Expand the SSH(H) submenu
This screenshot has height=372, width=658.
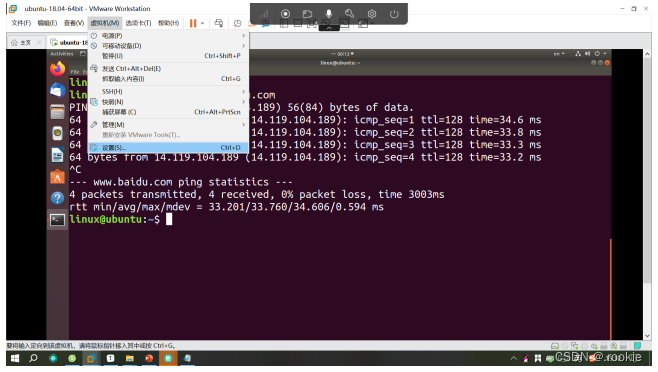[168, 92]
